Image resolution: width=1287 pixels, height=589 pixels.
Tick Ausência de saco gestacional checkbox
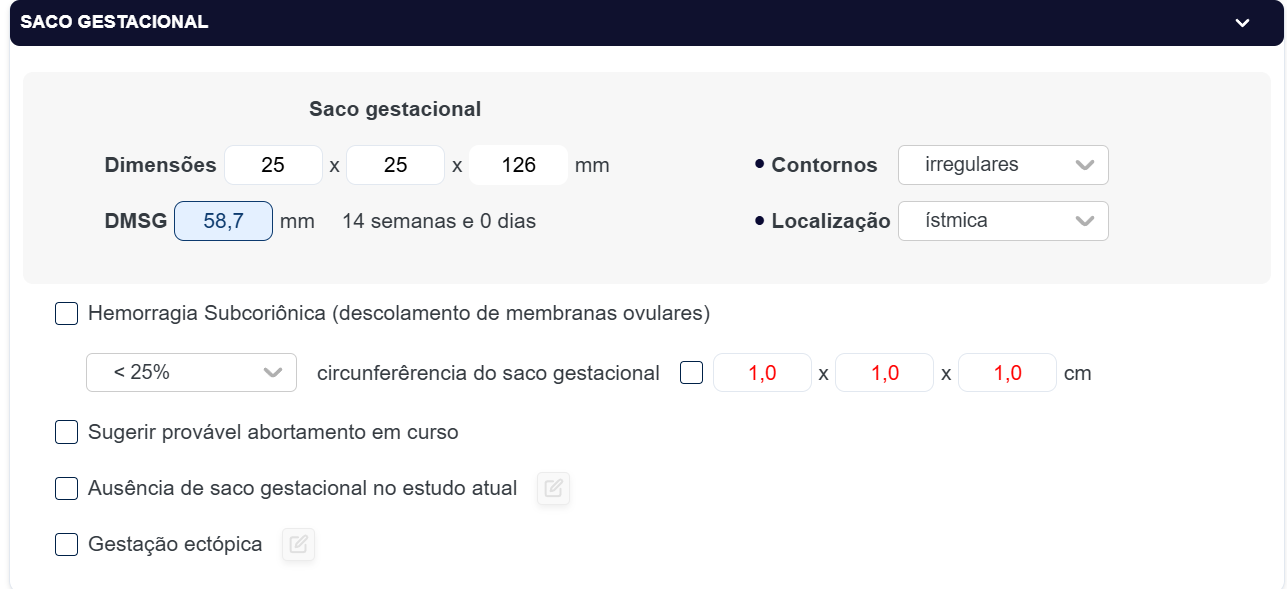pyautogui.click(x=66, y=489)
